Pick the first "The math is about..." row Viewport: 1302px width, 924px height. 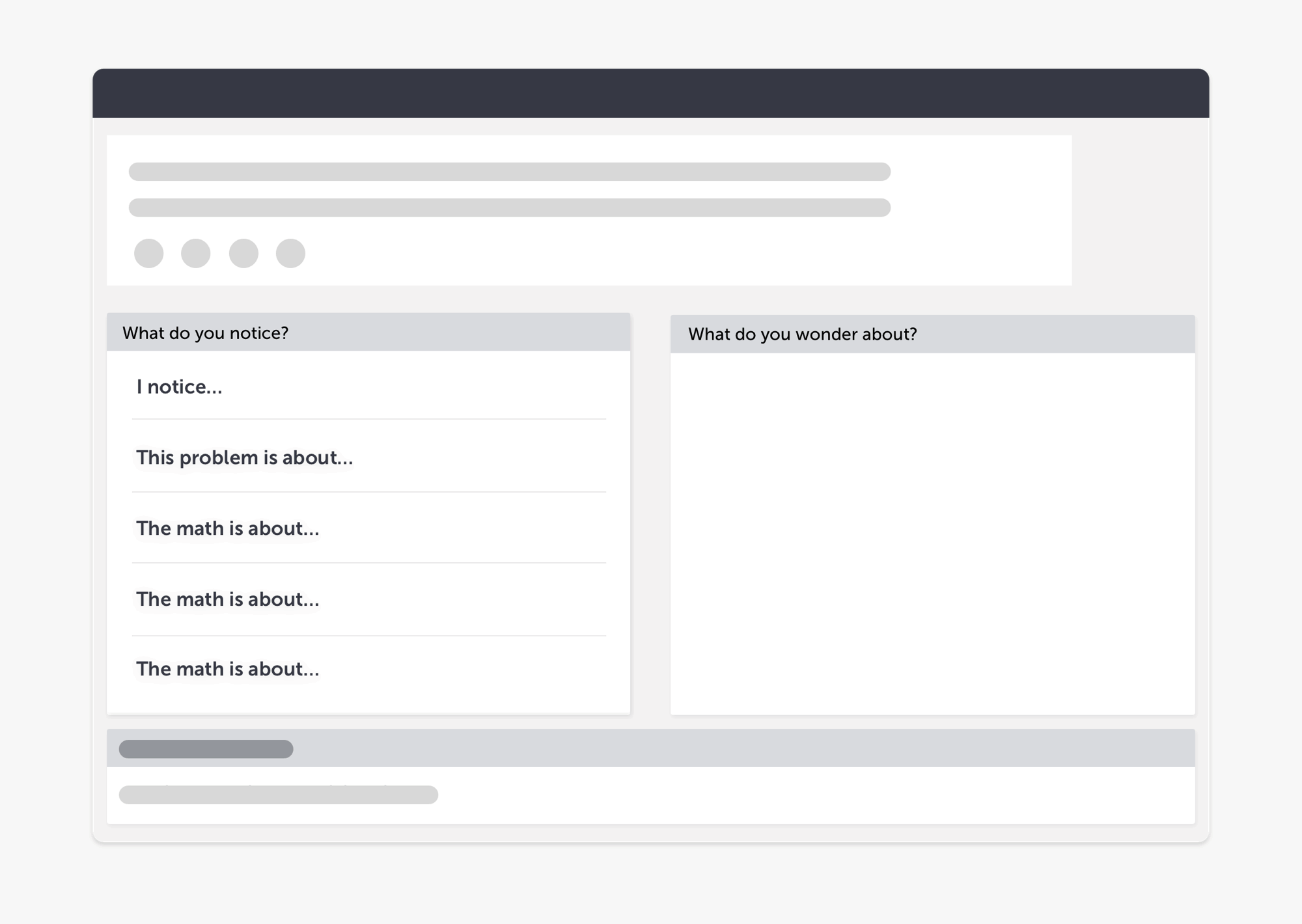(x=227, y=528)
